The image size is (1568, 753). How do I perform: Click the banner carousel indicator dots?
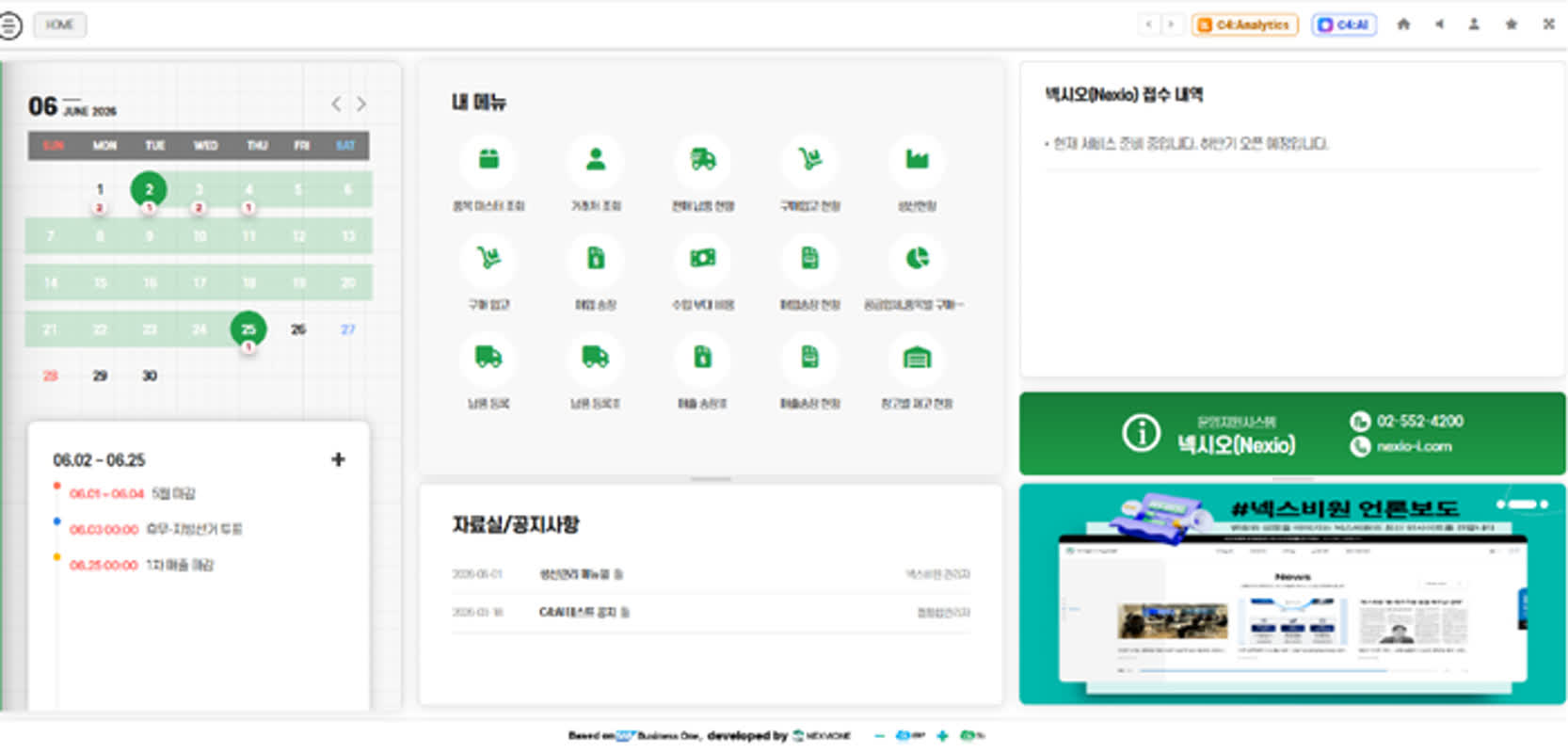point(1523,505)
